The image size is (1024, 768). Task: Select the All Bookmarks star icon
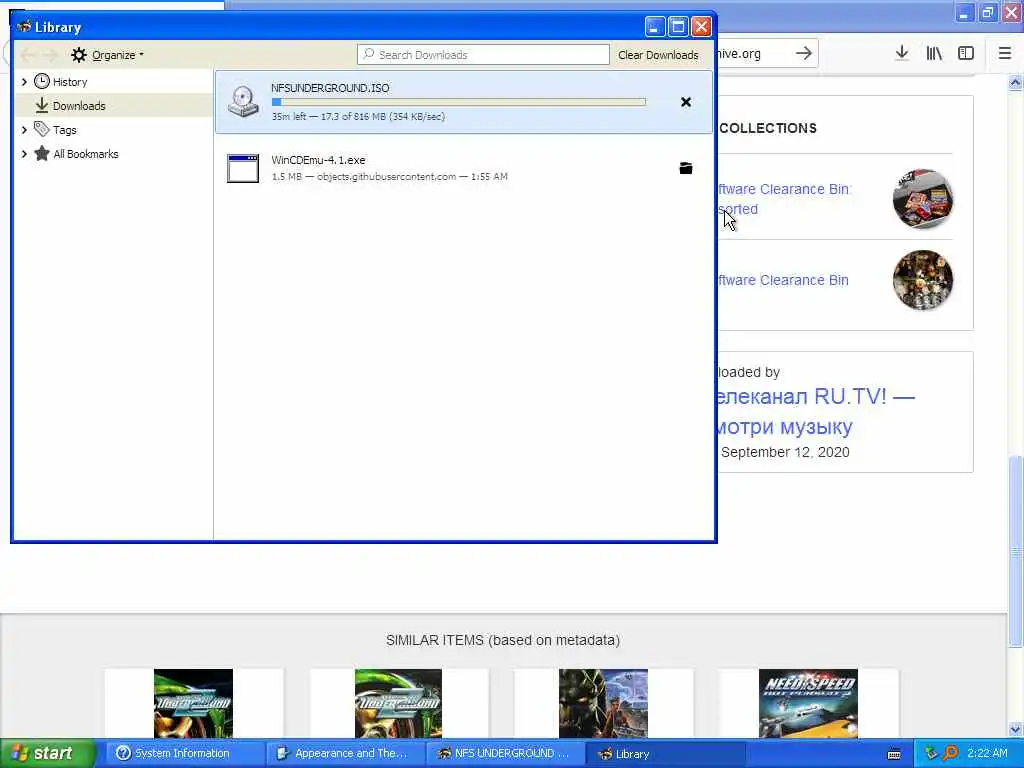tap(42, 153)
